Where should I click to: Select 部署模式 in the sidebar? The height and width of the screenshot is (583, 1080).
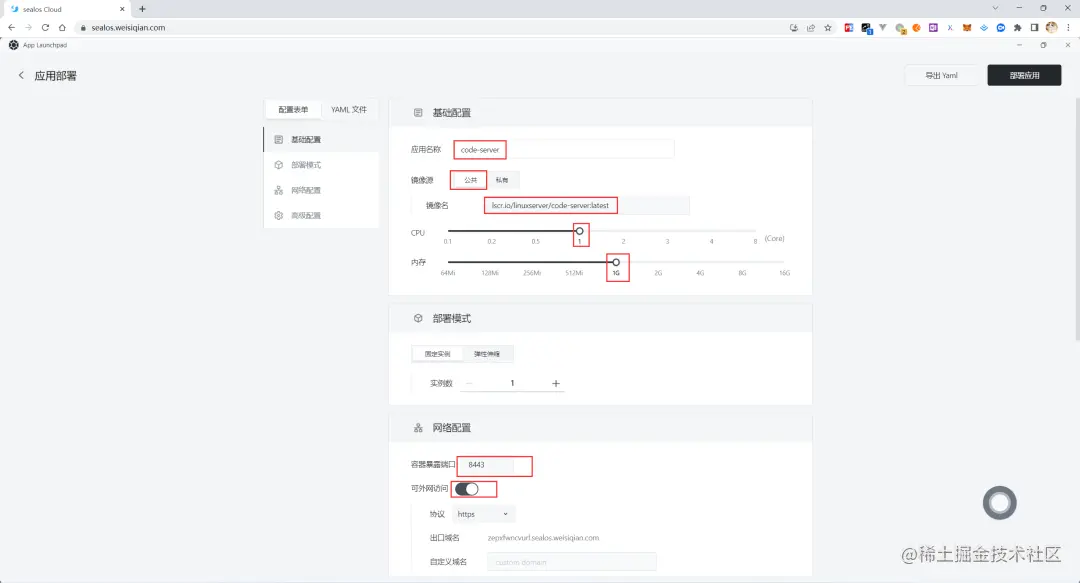(x=321, y=165)
